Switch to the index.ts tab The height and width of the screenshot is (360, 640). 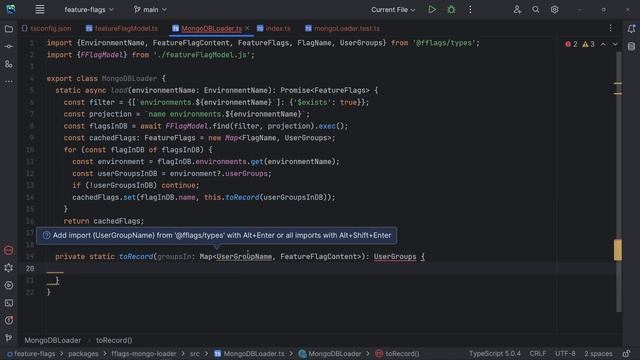(x=273, y=29)
